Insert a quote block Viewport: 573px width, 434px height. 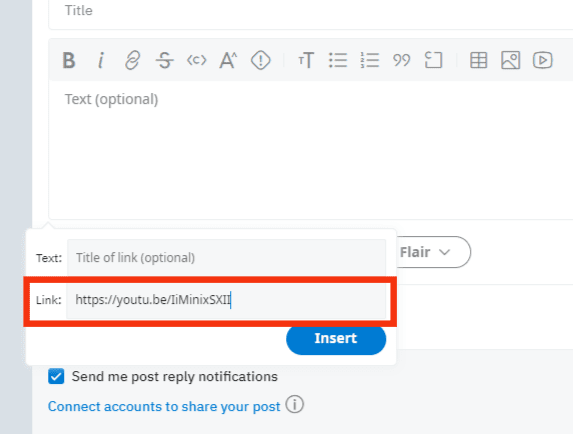(401, 60)
